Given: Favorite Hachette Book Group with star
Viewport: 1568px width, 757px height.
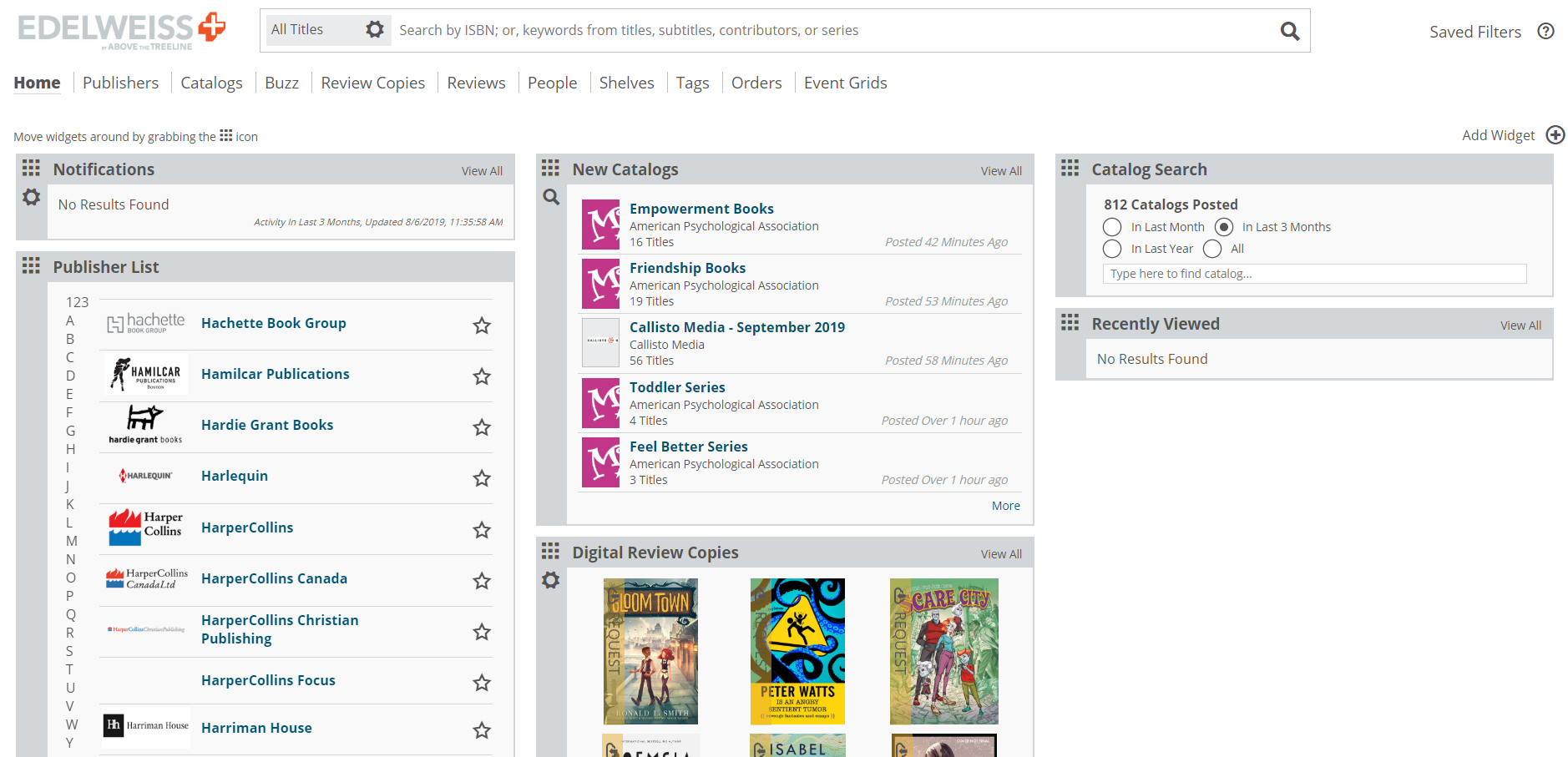Looking at the screenshot, I should click(482, 326).
